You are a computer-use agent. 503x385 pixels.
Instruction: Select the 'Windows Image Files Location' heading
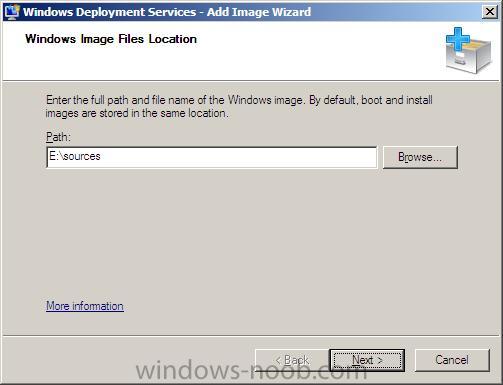pyautogui.click(x=111, y=39)
